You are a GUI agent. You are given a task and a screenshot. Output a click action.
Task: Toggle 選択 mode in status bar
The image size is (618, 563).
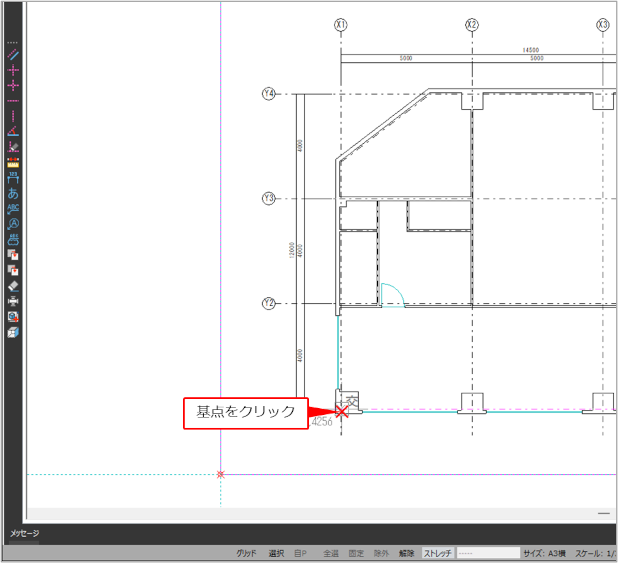click(x=276, y=553)
